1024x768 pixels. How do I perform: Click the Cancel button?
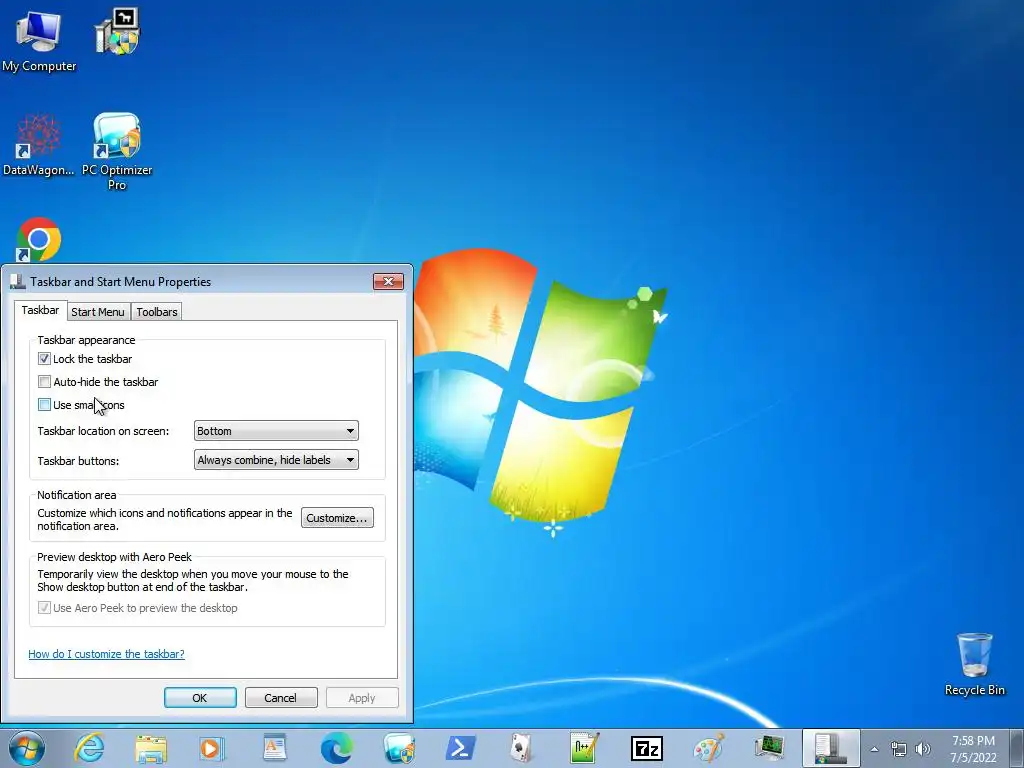(x=281, y=697)
